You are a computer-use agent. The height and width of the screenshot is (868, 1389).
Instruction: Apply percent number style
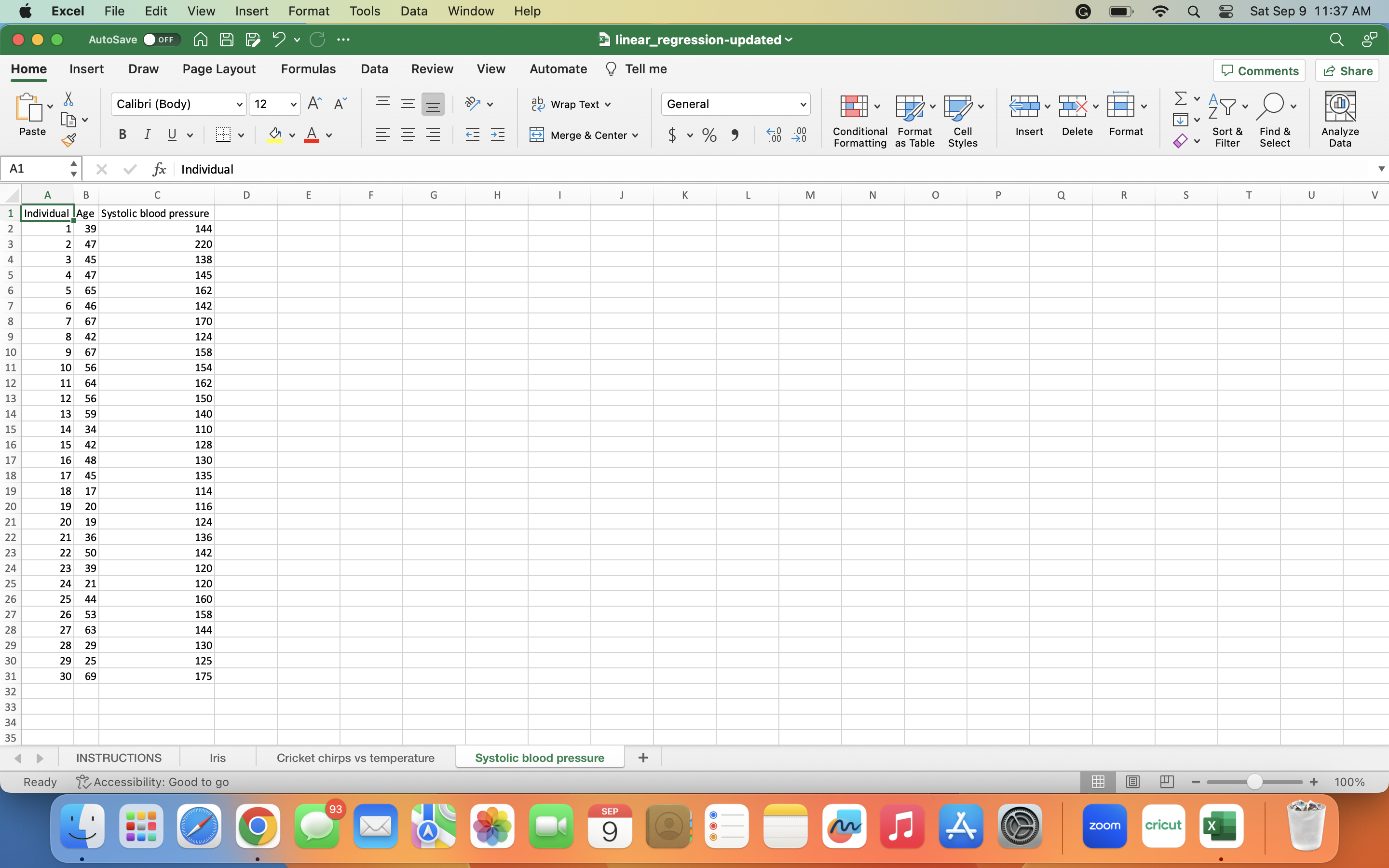pyautogui.click(x=709, y=135)
